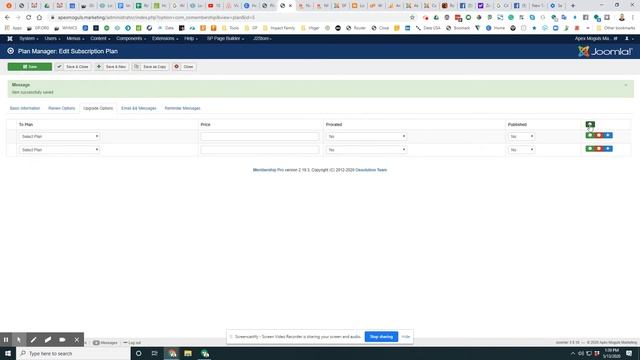640x360 pixels.
Task: Open the System menu
Action: [29, 38]
